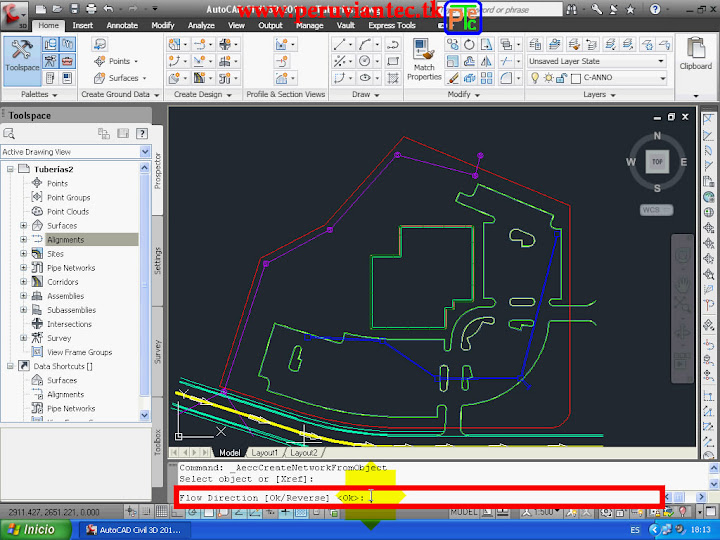Open the Analyze ribbon tab
720x540 pixels.
point(201,26)
